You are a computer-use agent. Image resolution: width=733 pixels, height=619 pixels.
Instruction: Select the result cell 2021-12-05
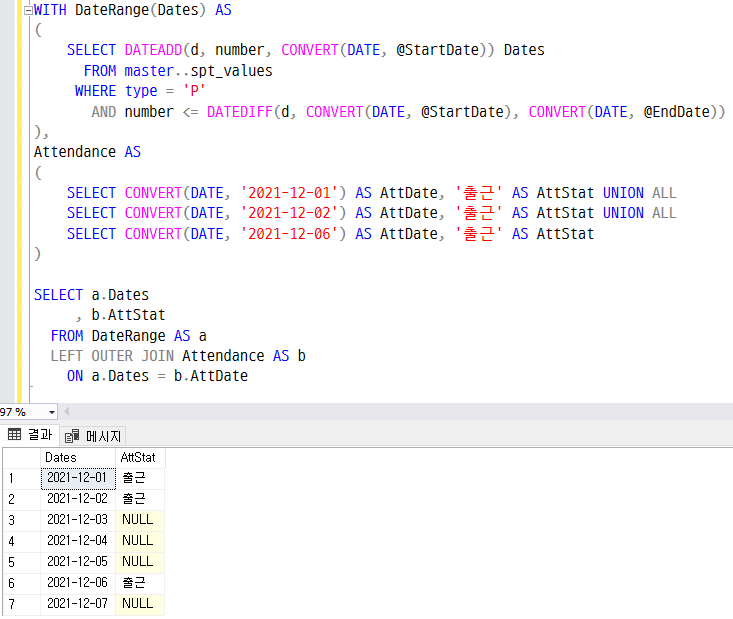pos(78,562)
